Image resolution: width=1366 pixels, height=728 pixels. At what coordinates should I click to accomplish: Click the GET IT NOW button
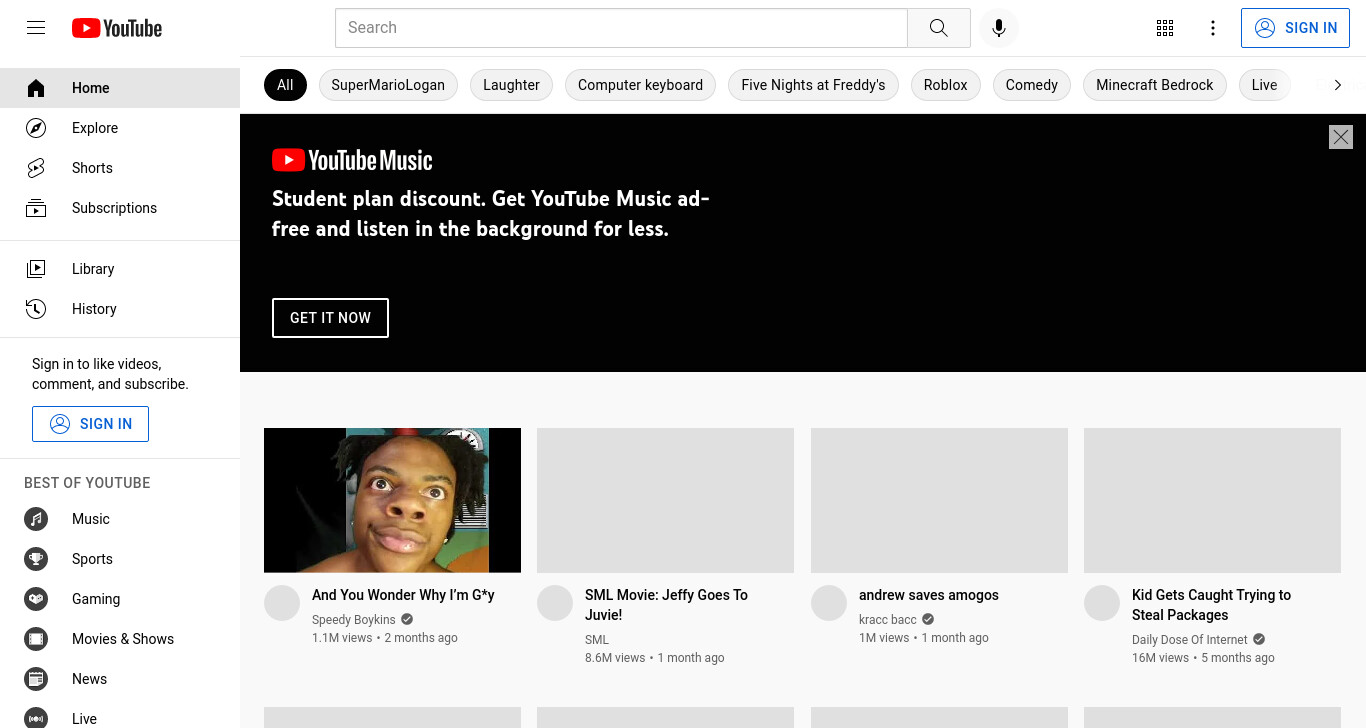(x=330, y=318)
